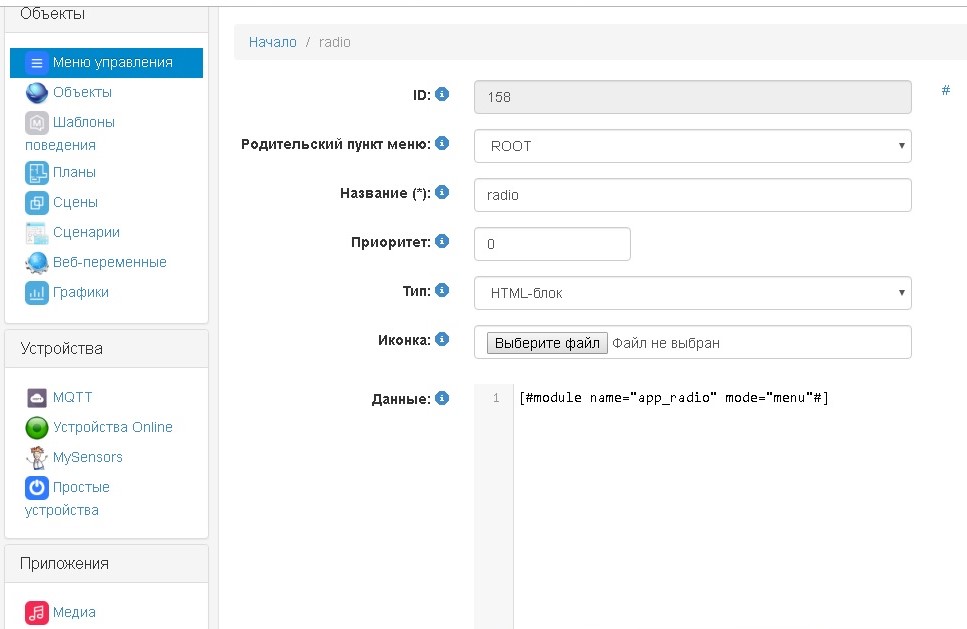Open the green Devices Online icon
This screenshot has height=629, width=967.
click(37, 428)
